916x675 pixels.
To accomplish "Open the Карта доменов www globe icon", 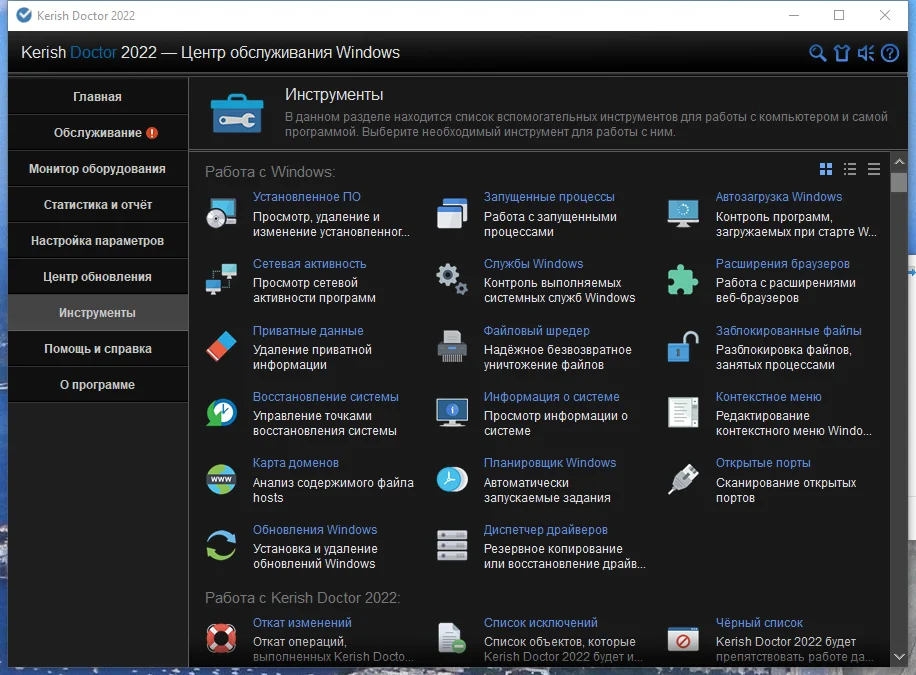I will click(221, 479).
